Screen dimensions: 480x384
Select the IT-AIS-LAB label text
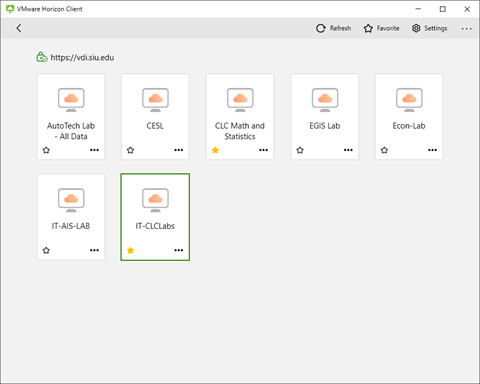[x=71, y=226]
